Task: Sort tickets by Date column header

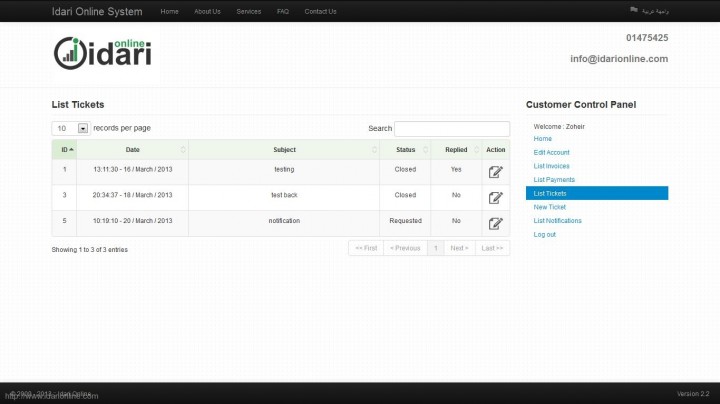Action: tap(132, 149)
